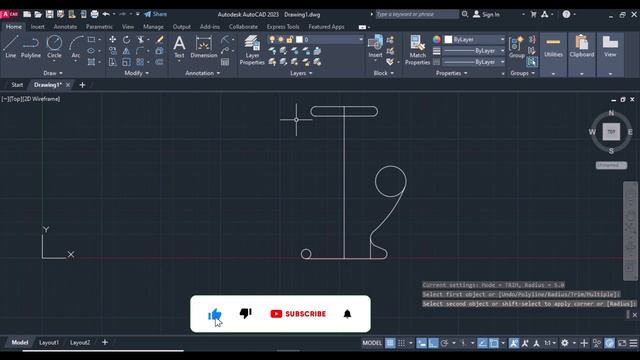The height and width of the screenshot is (360, 640).
Task: Click the Rotate tool icon
Action: tap(127, 40)
